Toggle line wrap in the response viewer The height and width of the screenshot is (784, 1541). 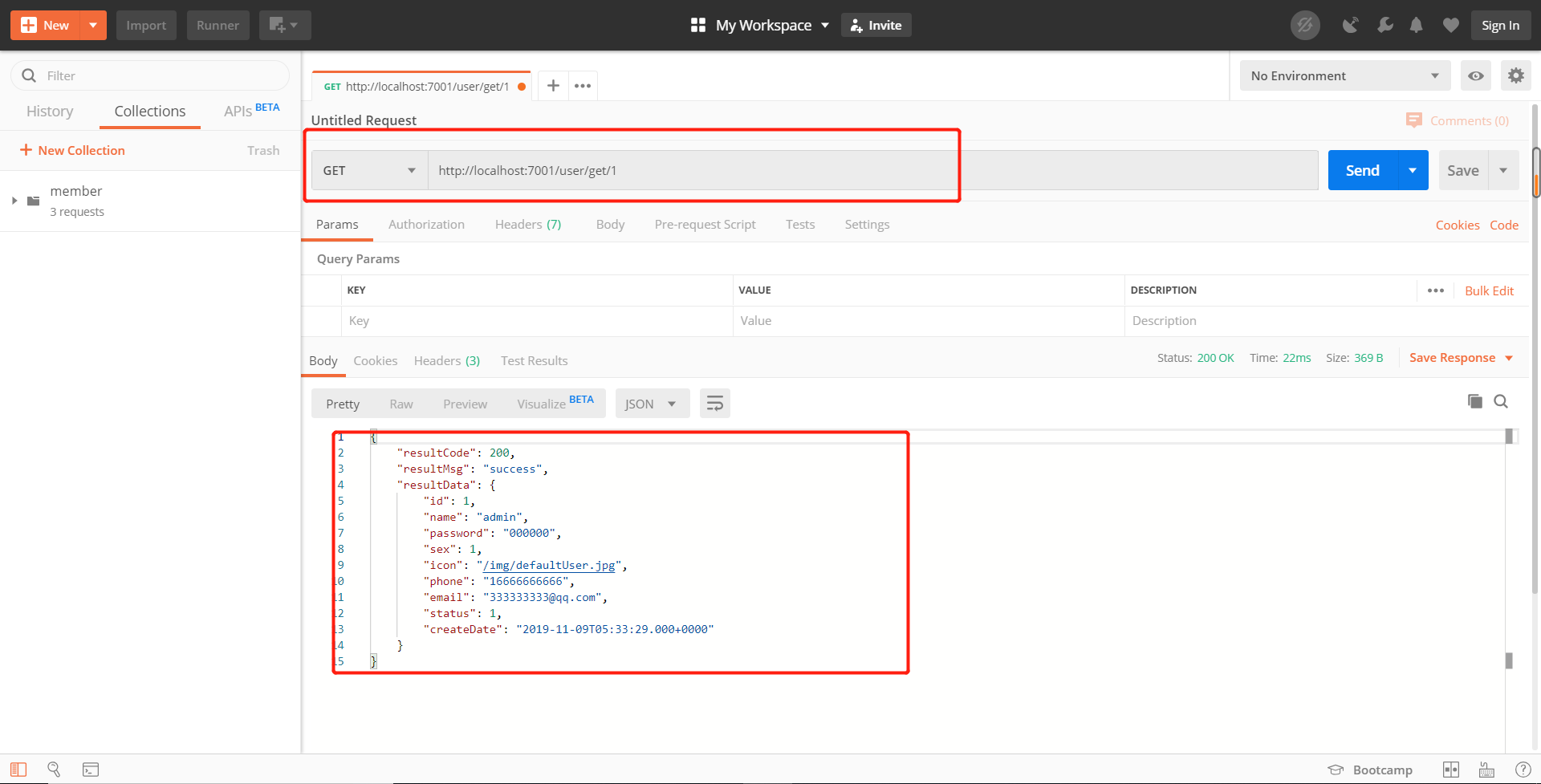coord(714,404)
